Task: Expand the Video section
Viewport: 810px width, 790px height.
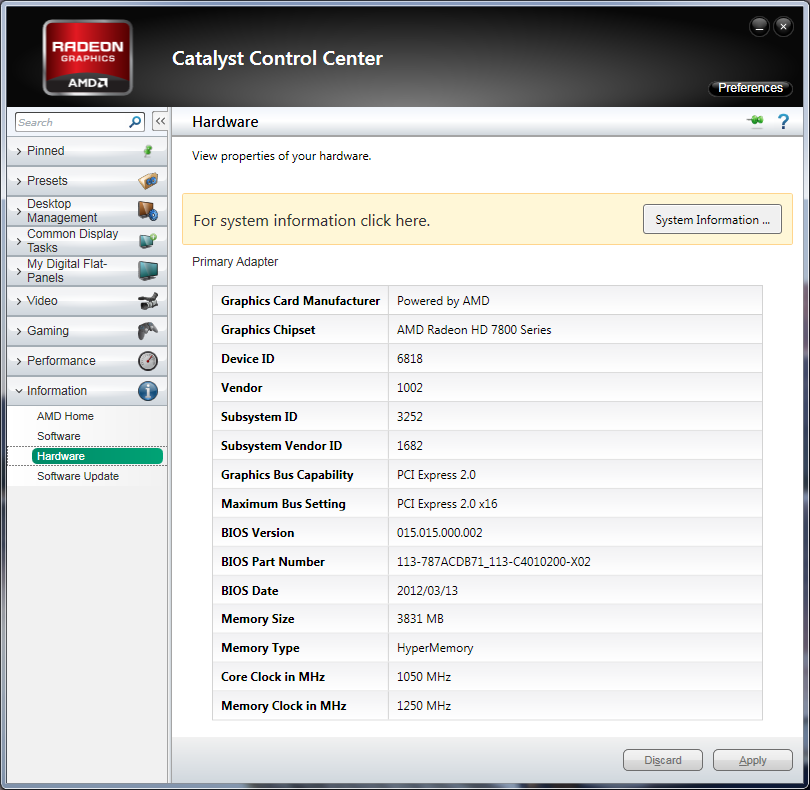Action: [87, 301]
